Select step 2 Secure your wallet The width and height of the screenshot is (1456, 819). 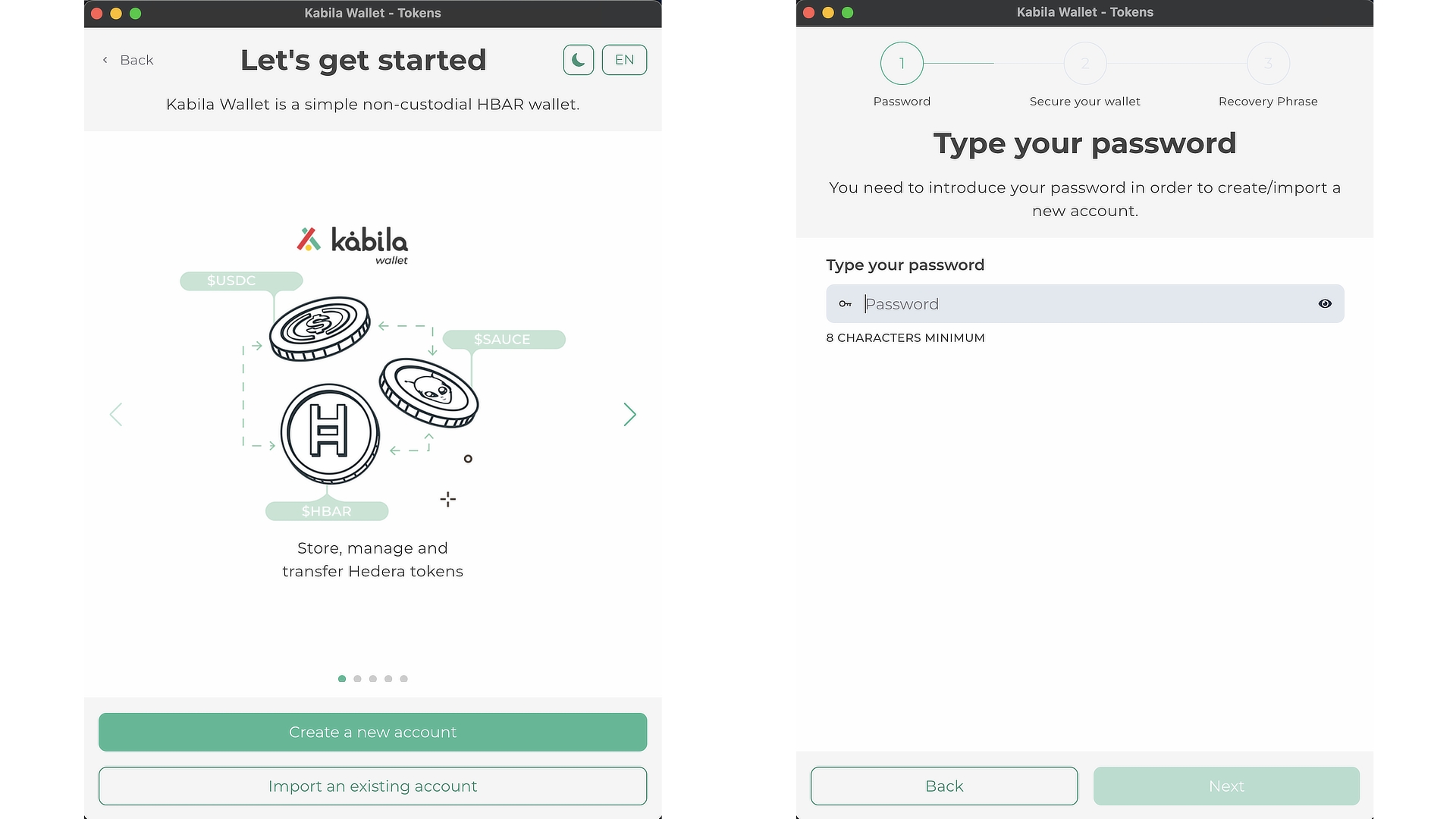[x=1084, y=64]
